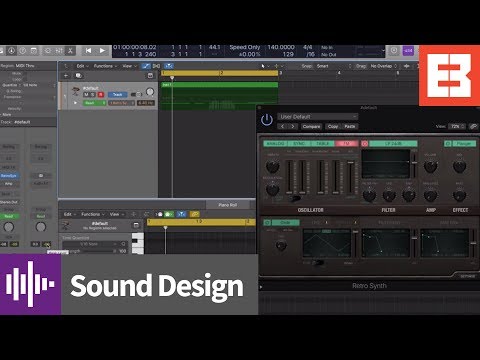
Task: Toggle the blue Catch button in Piano Roll
Action: [x=181, y=214]
